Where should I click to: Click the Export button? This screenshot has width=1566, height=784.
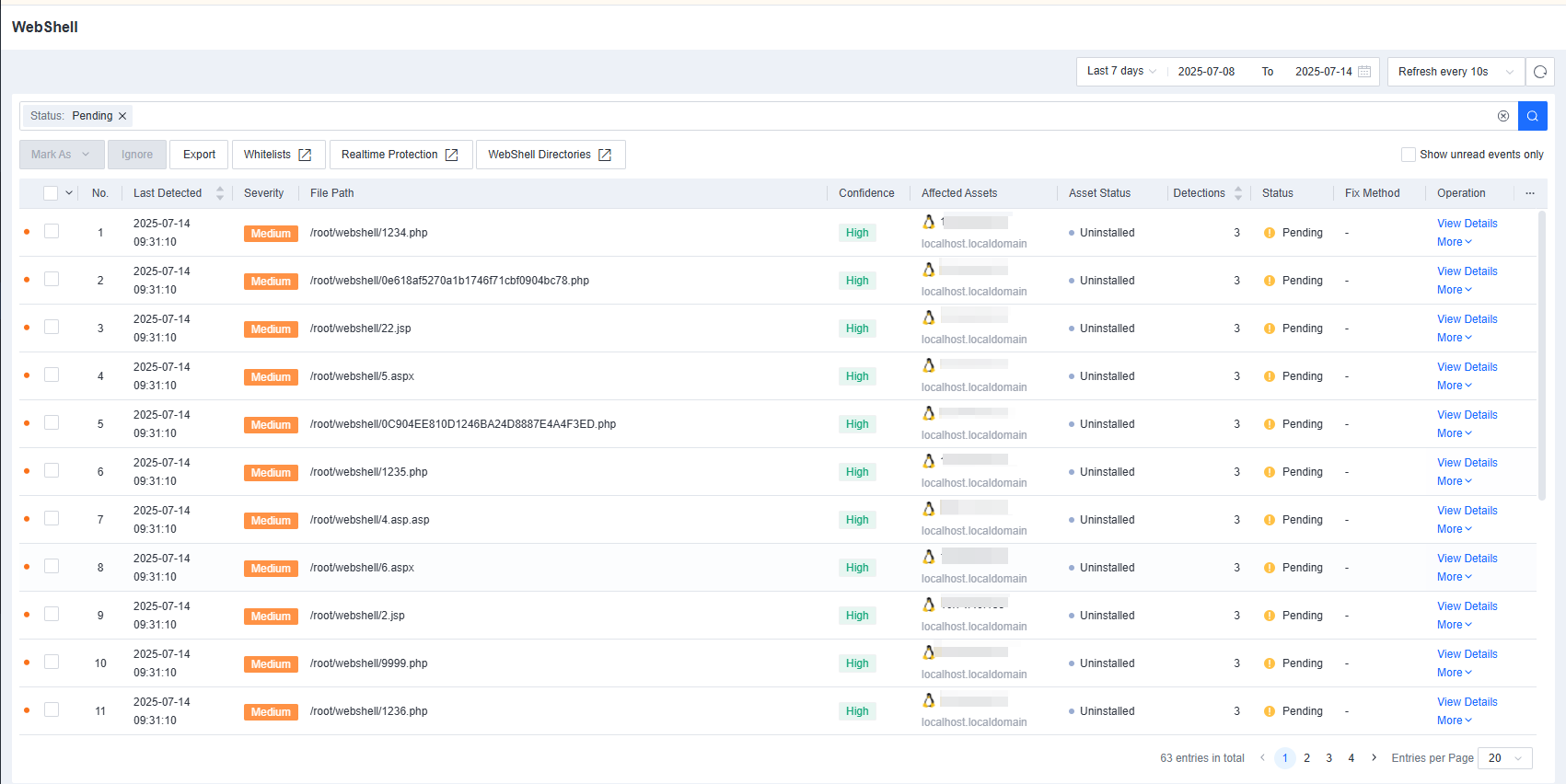click(199, 155)
